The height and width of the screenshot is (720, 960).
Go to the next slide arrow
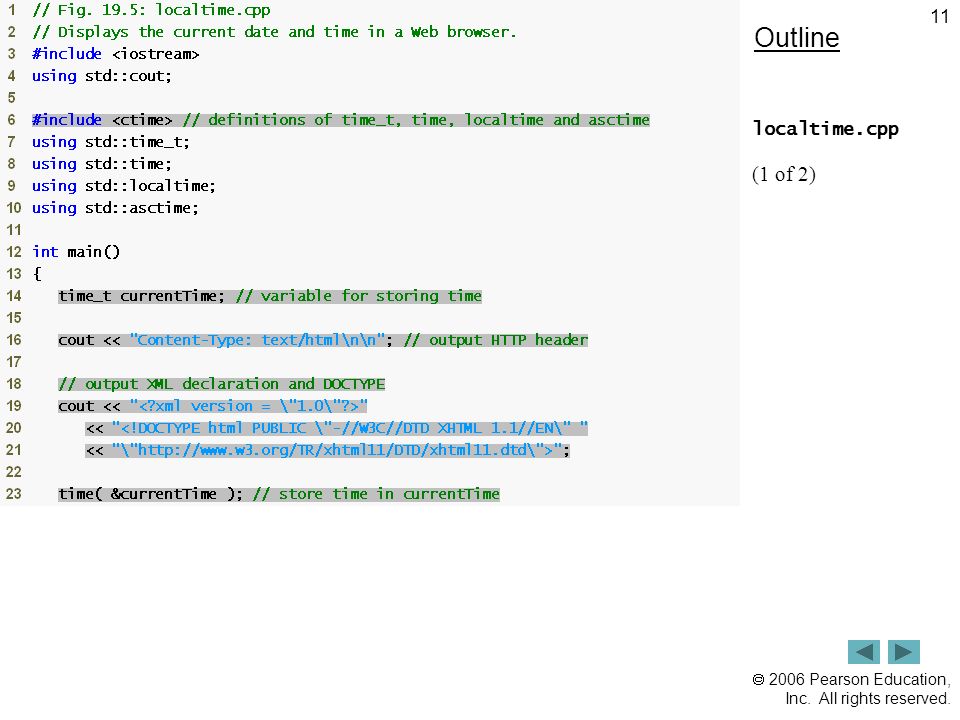(904, 651)
